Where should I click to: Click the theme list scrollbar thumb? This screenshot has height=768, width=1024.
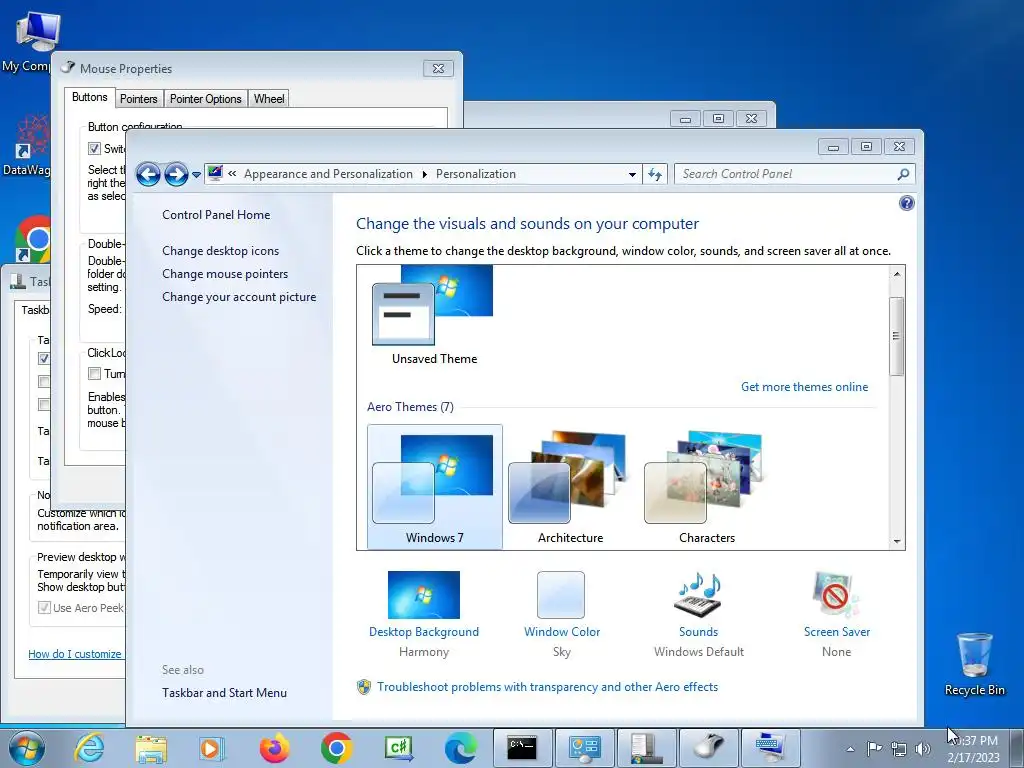pyautogui.click(x=897, y=336)
